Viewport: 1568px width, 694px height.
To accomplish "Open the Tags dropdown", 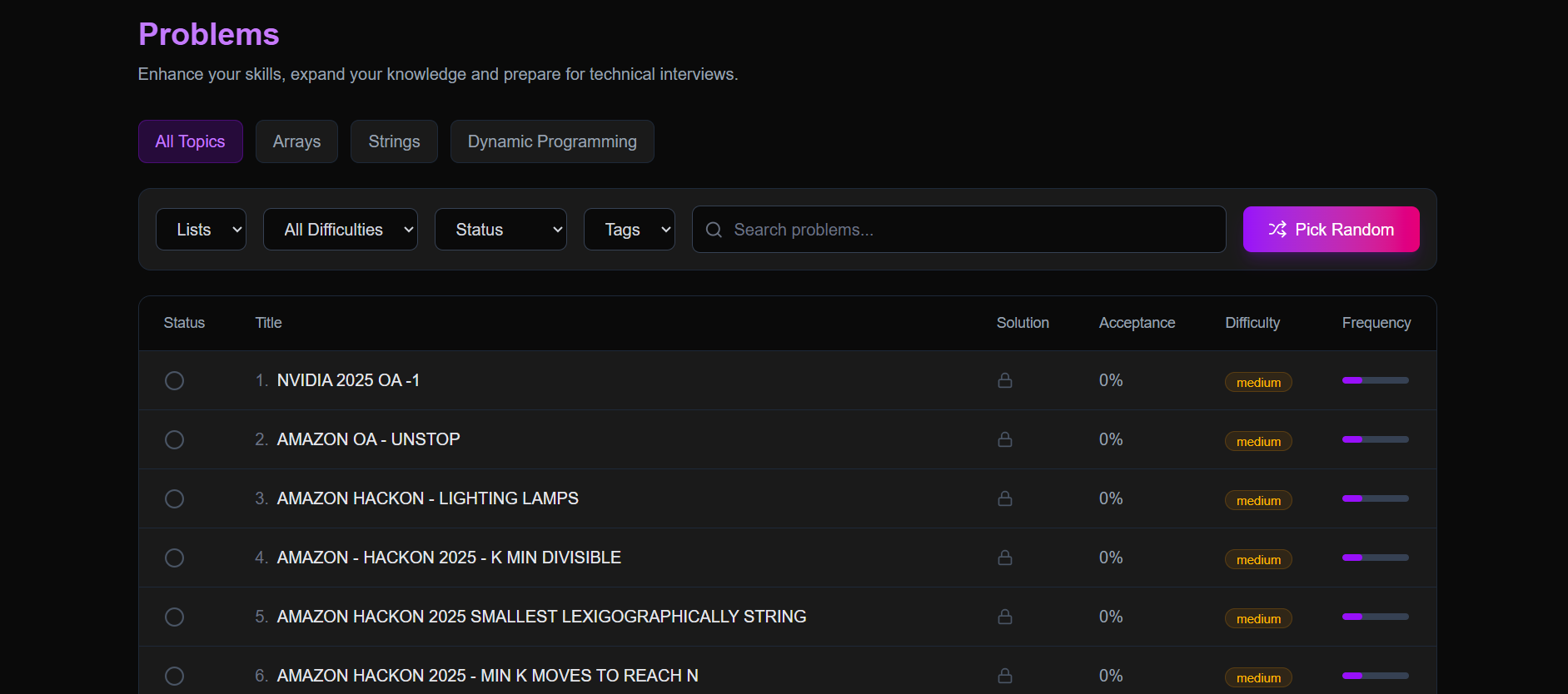I will coord(629,229).
